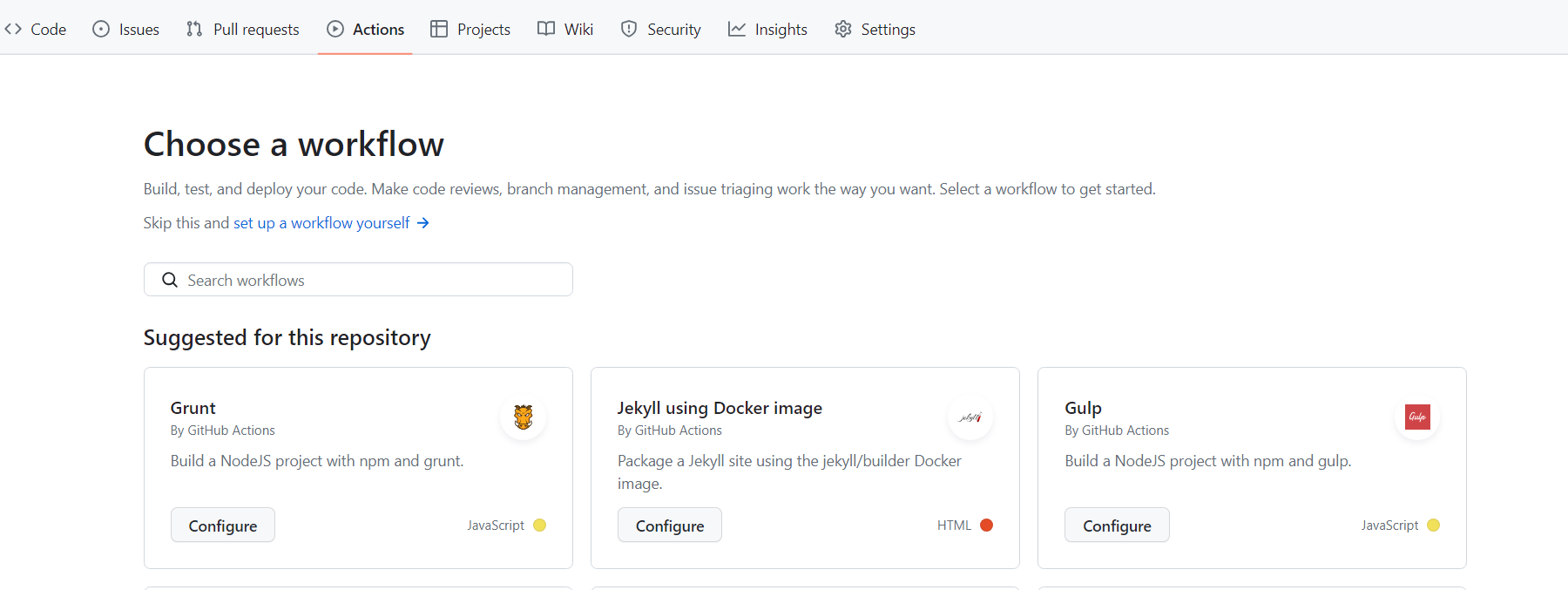The image size is (1568, 590).
Task: Open the Wiki tab
Action: (x=565, y=29)
